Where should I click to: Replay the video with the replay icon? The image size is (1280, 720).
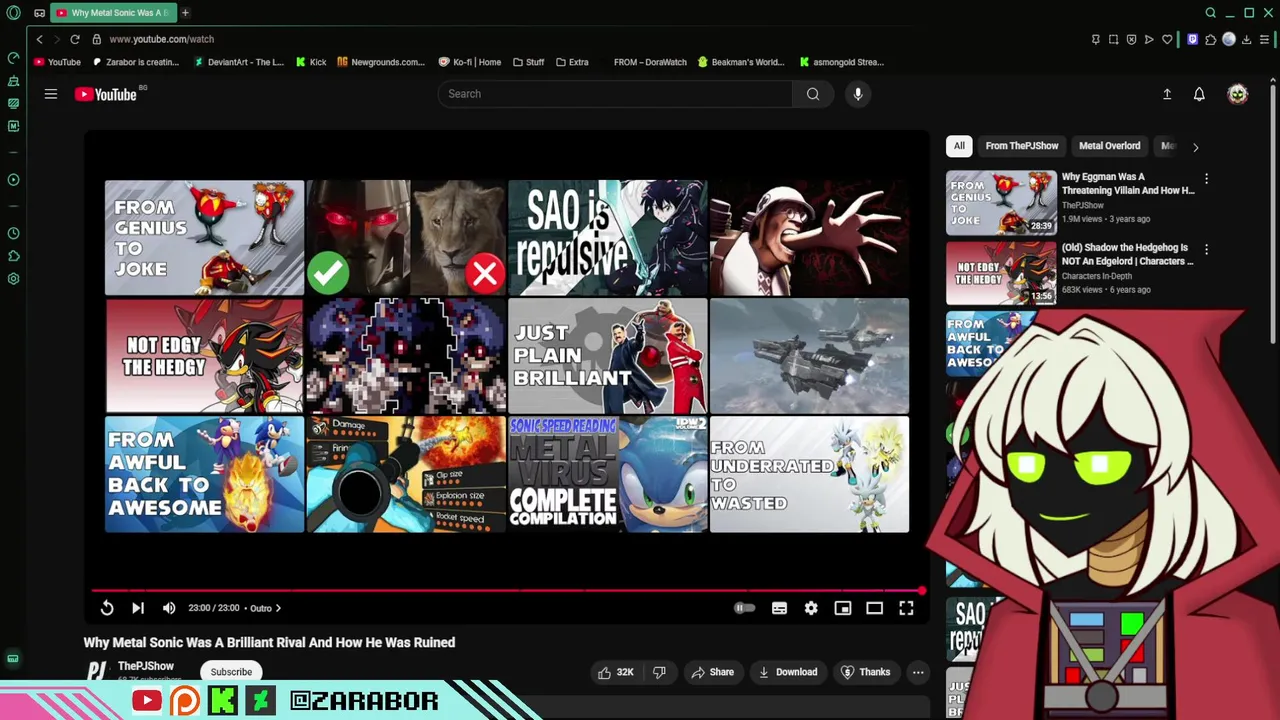pos(107,608)
